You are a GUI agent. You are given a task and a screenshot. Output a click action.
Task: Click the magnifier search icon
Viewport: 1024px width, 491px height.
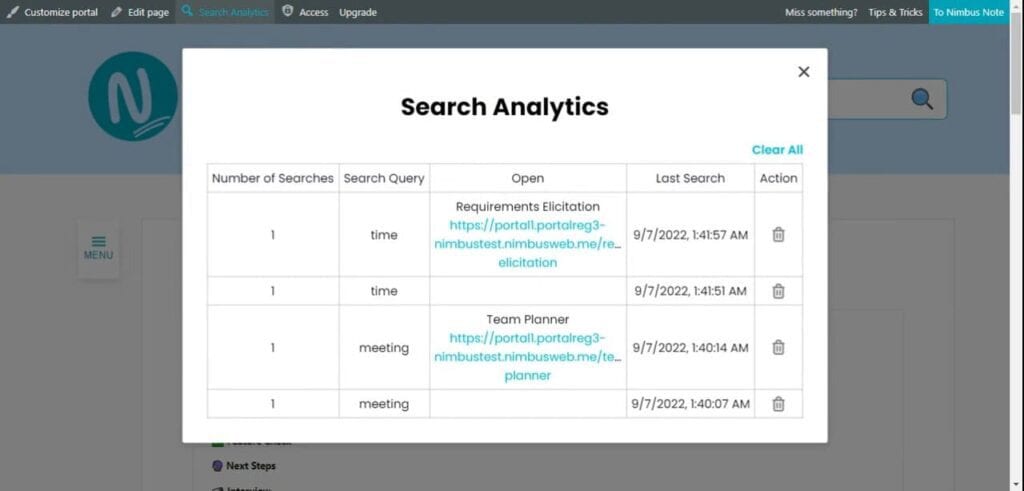[x=921, y=99]
